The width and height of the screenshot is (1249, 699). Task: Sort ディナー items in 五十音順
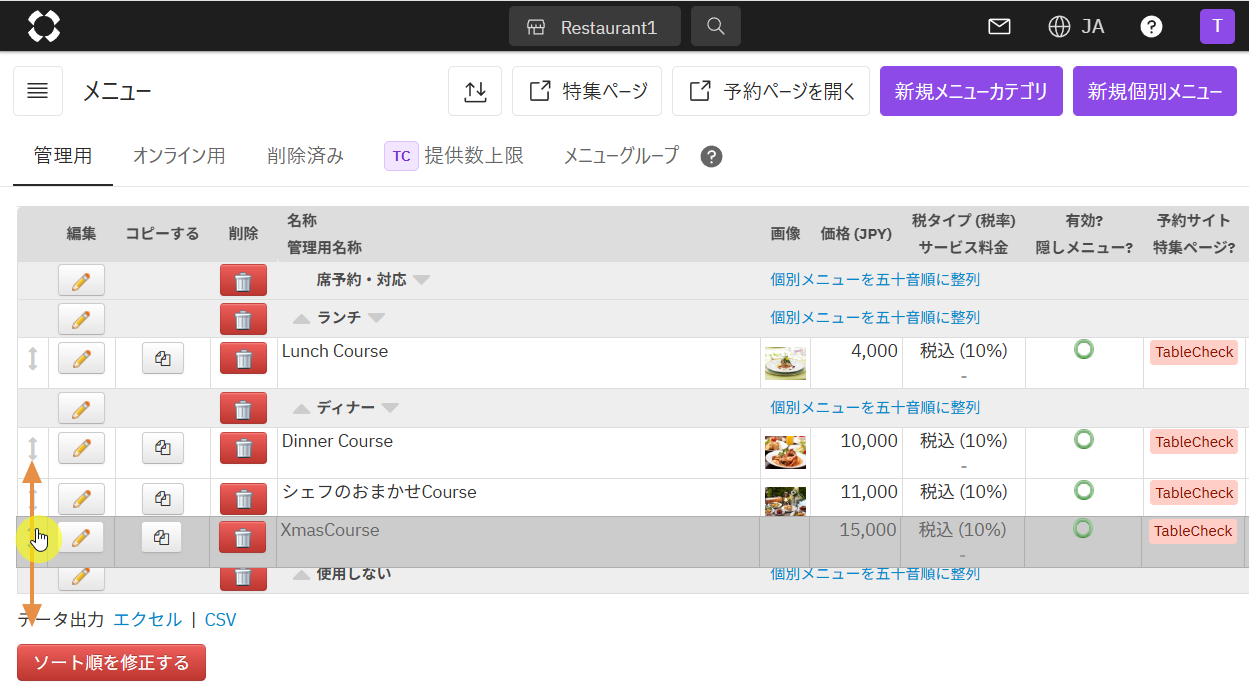click(x=875, y=408)
